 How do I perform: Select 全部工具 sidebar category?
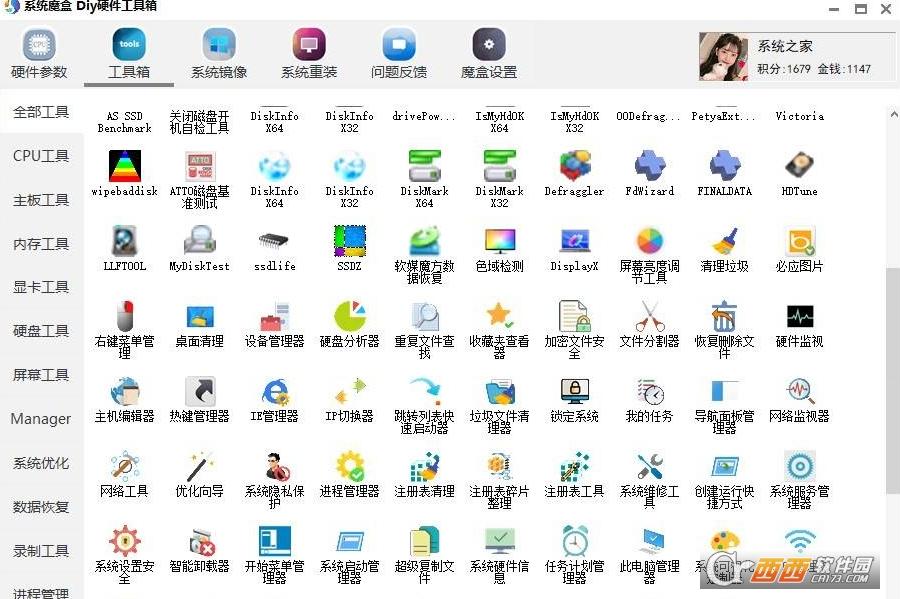click(41, 112)
